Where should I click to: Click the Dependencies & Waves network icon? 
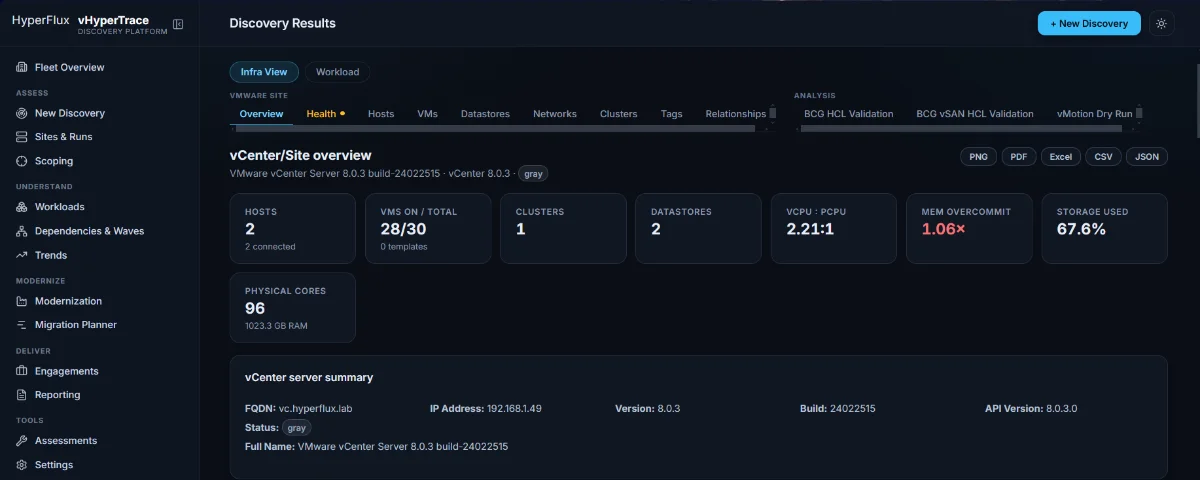coord(22,231)
